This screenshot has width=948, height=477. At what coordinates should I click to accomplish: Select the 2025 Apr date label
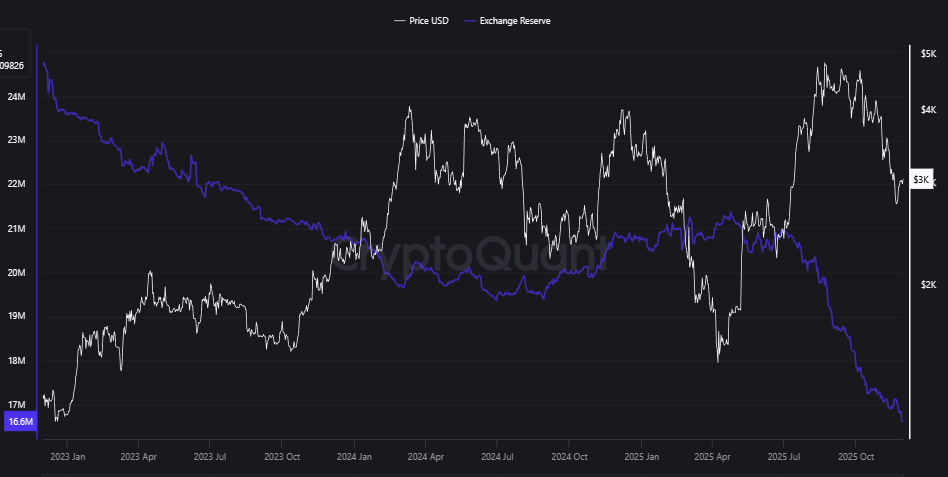coord(712,455)
